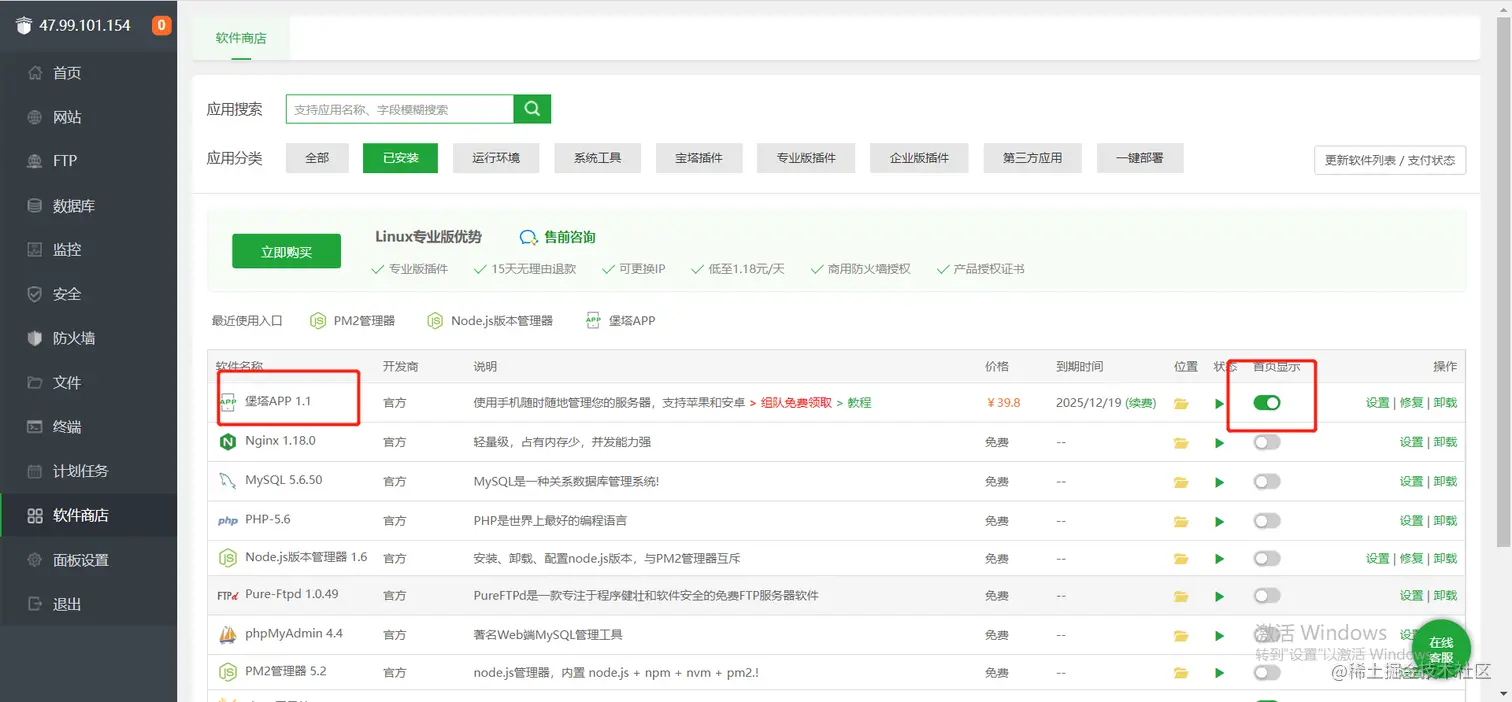Click status play icon for Nginx
The image size is (1512, 702).
tap(1219, 442)
